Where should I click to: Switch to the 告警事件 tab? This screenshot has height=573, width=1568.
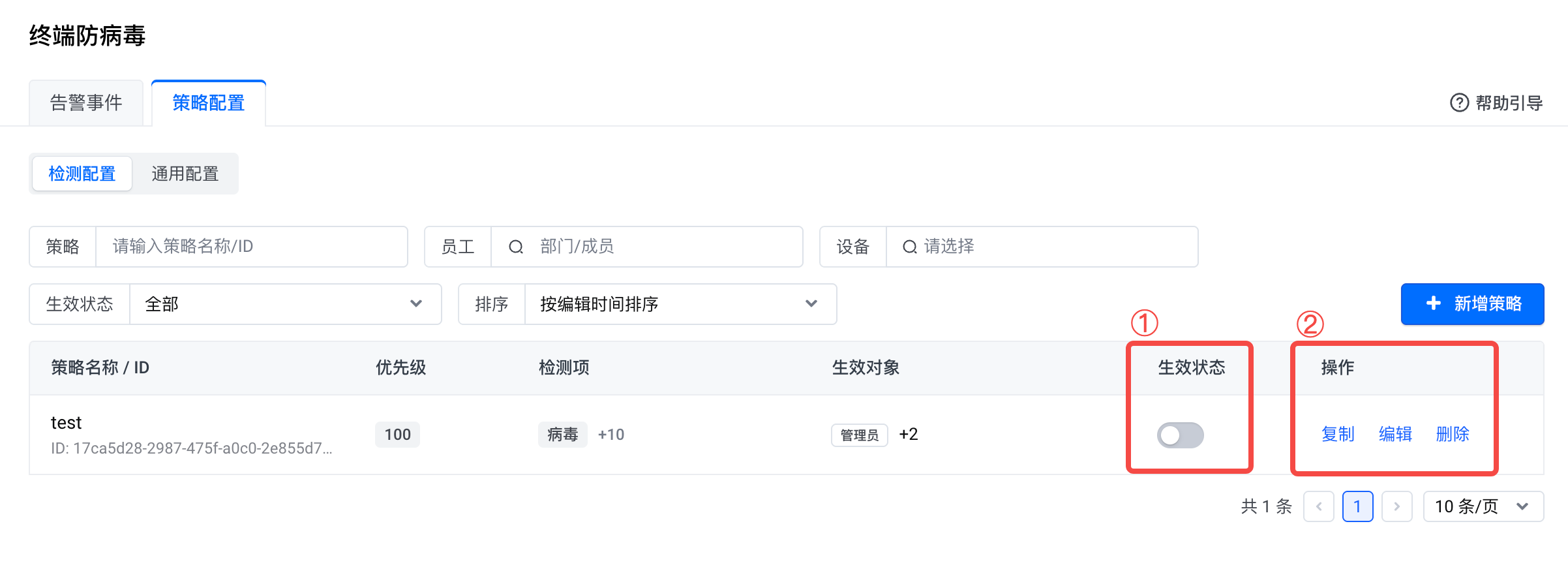point(86,103)
